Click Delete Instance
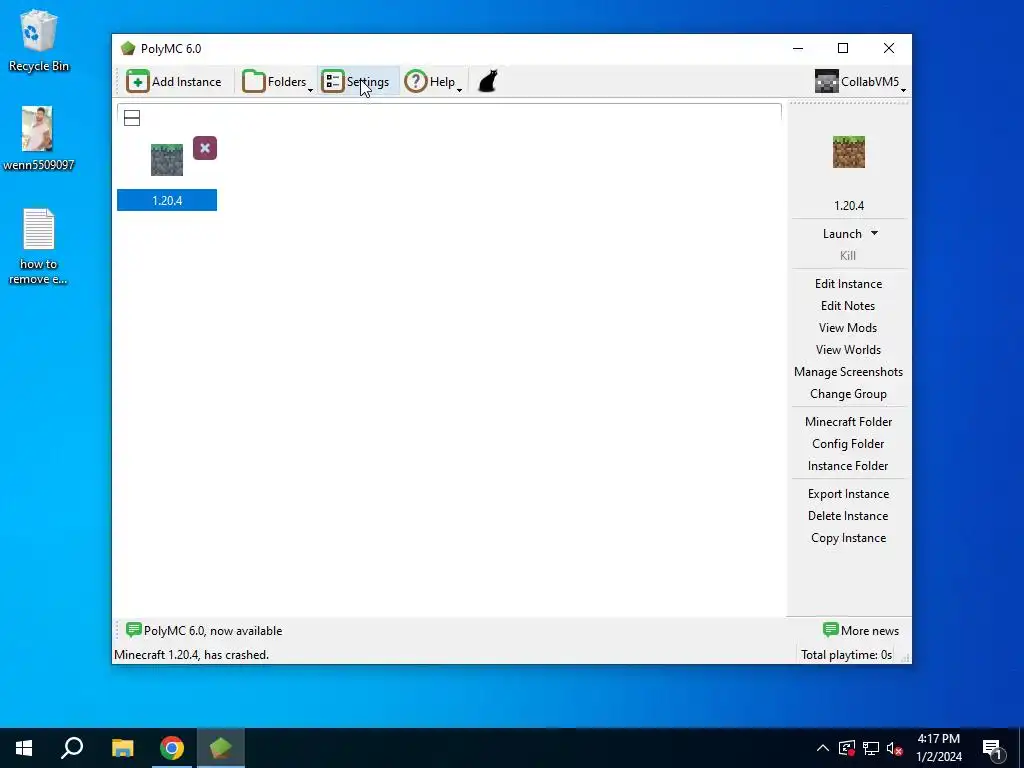This screenshot has width=1024, height=768. [x=848, y=516]
